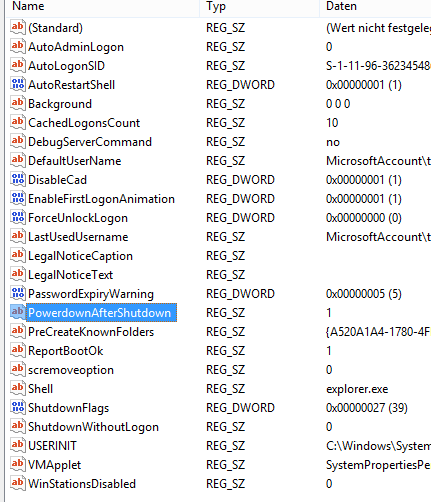This screenshot has width=431, height=502.
Task: Click the 0 0 0 Background data
Action: [338, 104]
